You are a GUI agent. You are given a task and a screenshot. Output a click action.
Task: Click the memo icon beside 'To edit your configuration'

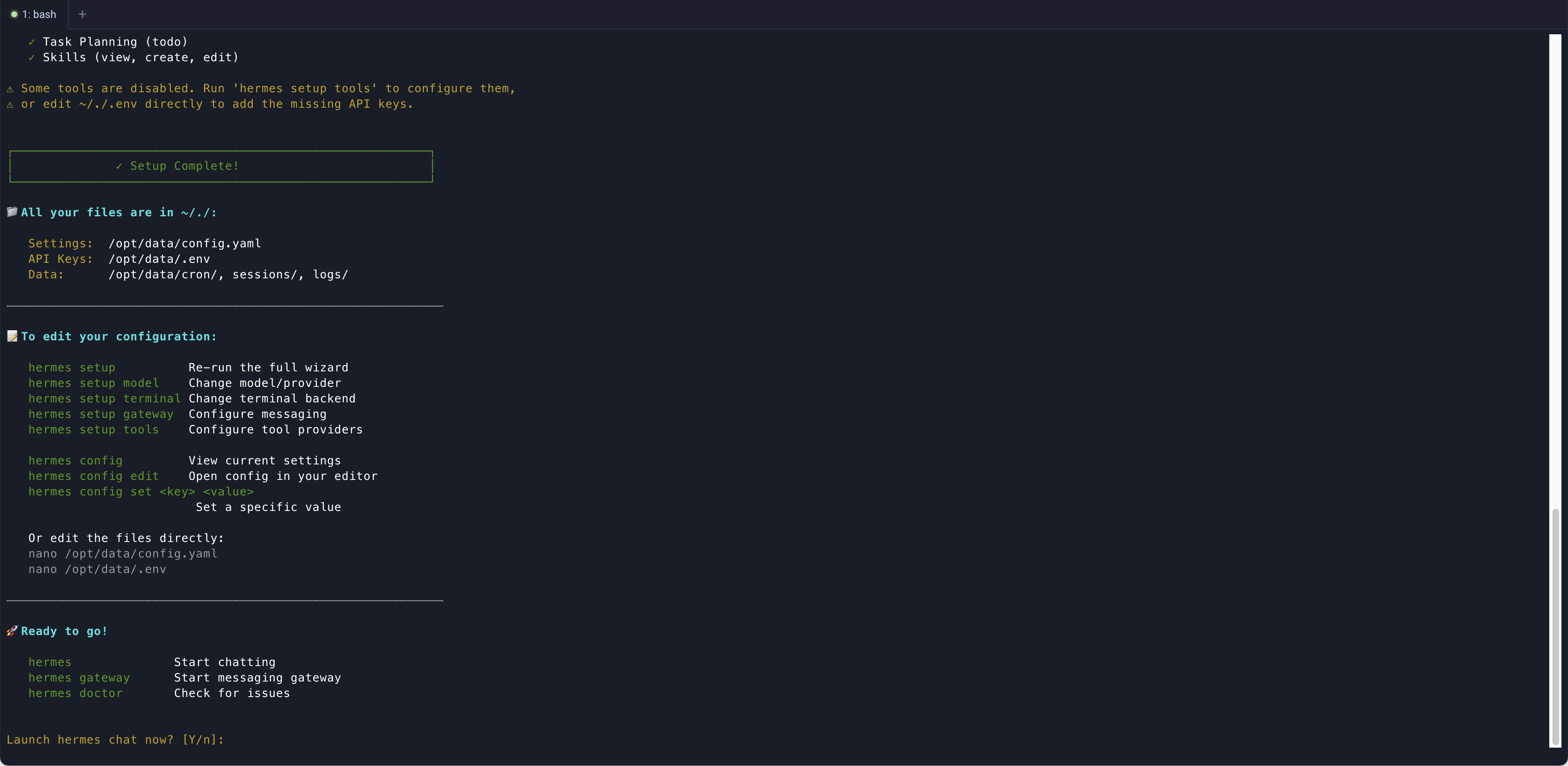pos(12,336)
